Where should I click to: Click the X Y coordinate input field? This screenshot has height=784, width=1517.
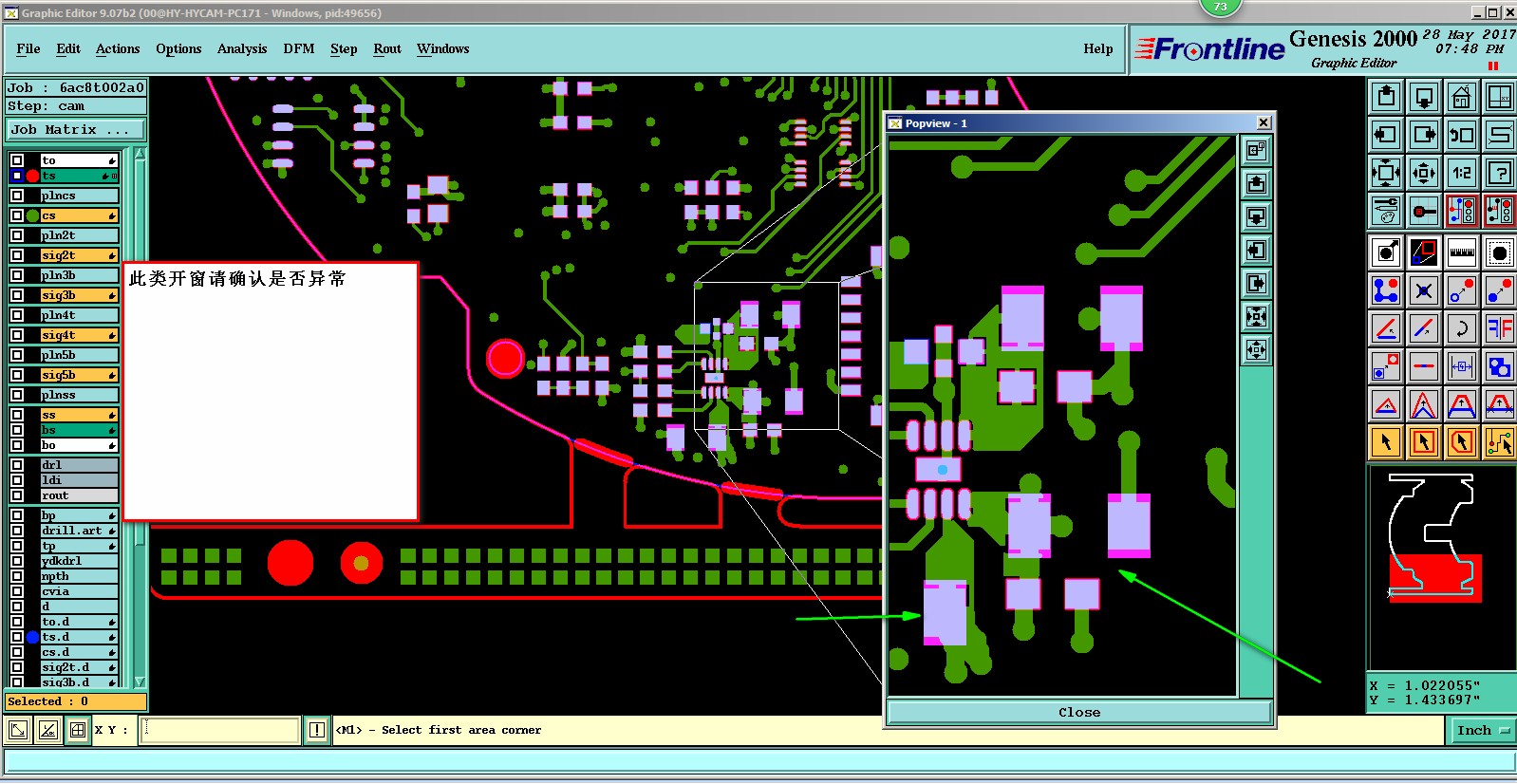(x=220, y=730)
